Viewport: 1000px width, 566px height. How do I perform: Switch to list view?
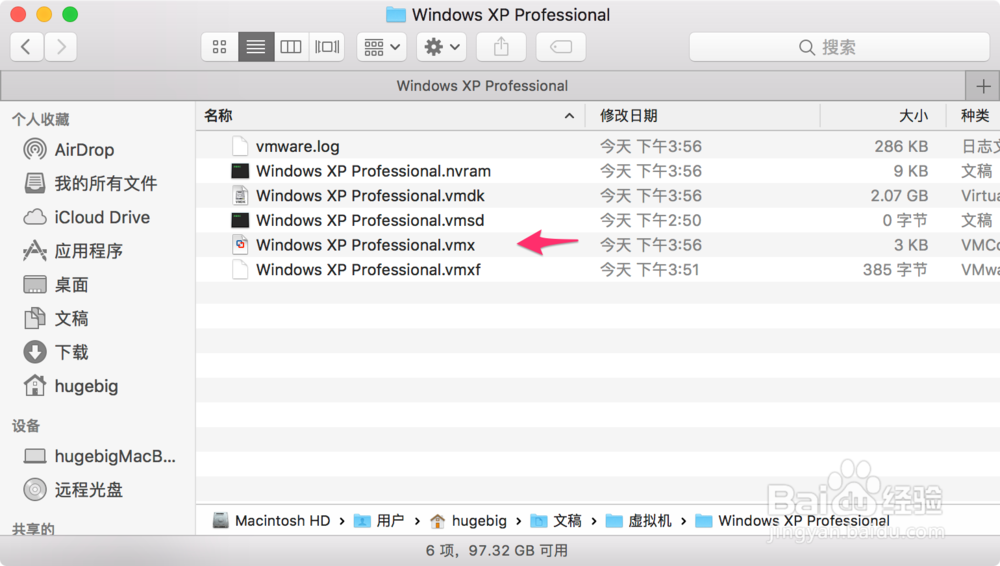pyautogui.click(x=256, y=47)
